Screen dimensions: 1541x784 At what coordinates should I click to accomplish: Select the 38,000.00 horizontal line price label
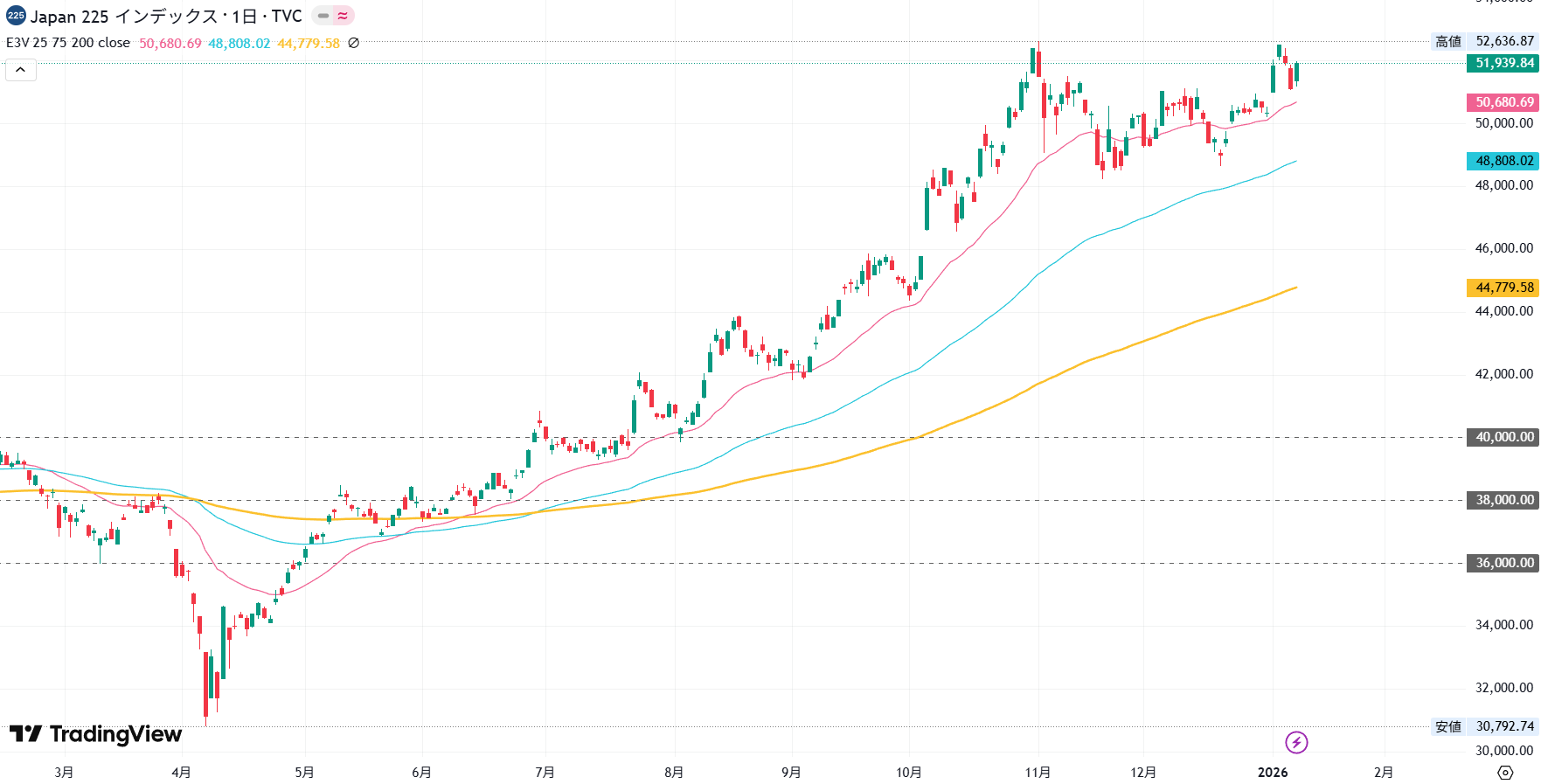pos(1503,500)
